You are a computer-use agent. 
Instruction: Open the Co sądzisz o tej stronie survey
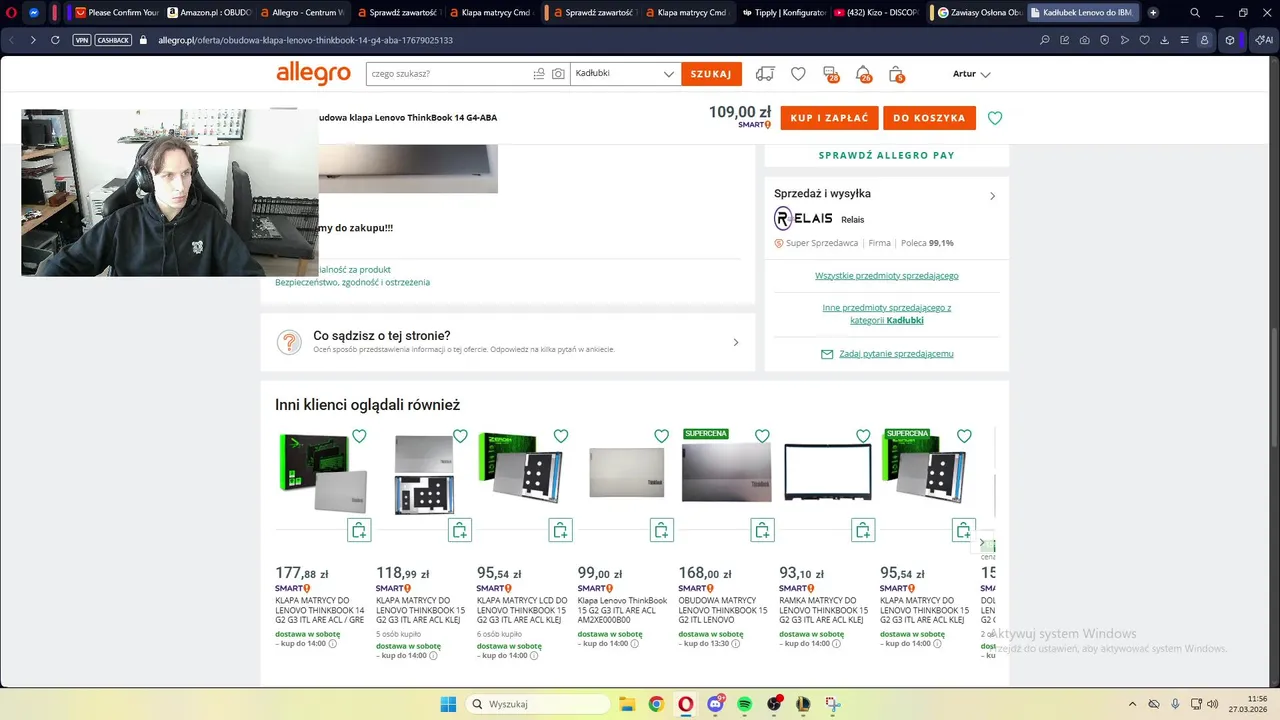(x=508, y=342)
